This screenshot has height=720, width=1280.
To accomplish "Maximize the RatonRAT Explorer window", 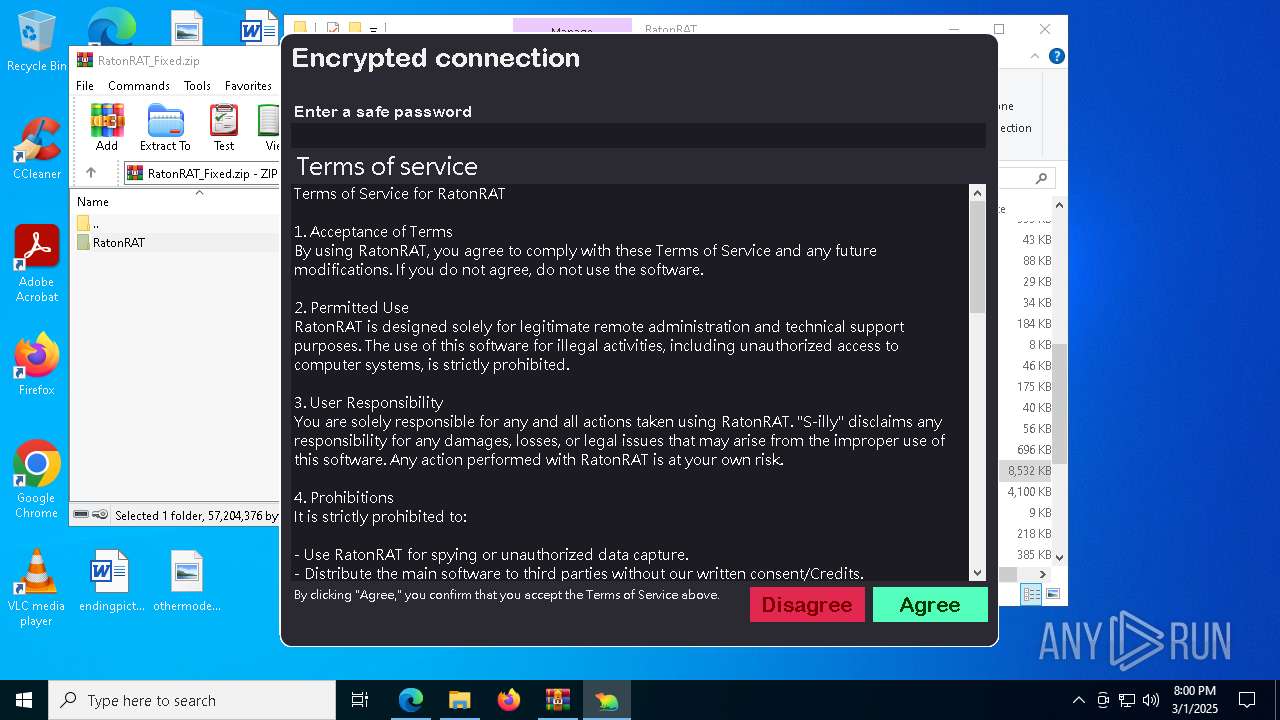I will click(999, 29).
